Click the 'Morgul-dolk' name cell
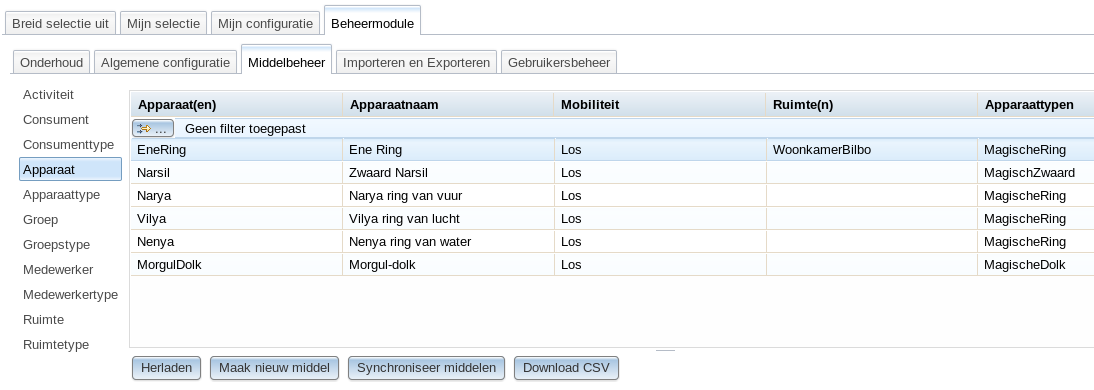 pyautogui.click(x=449, y=264)
